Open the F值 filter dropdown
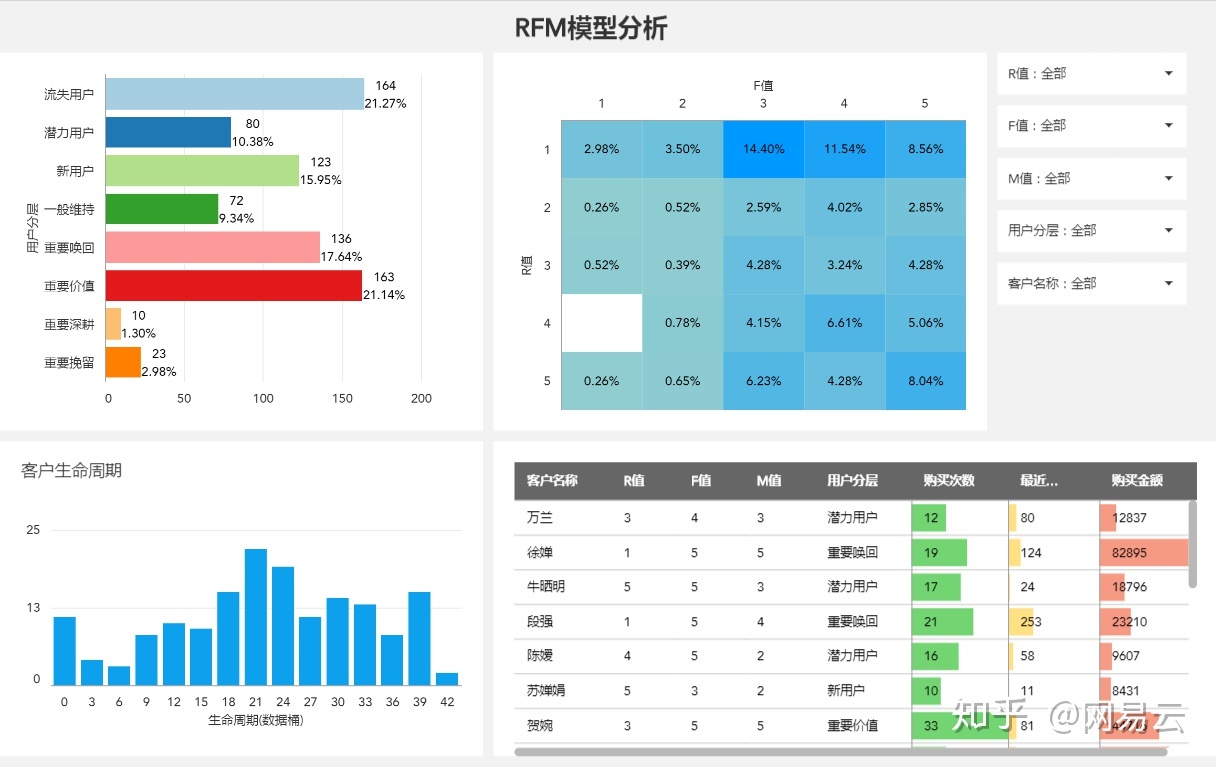The width and height of the screenshot is (1216, 767). (x=1089, y=125)
